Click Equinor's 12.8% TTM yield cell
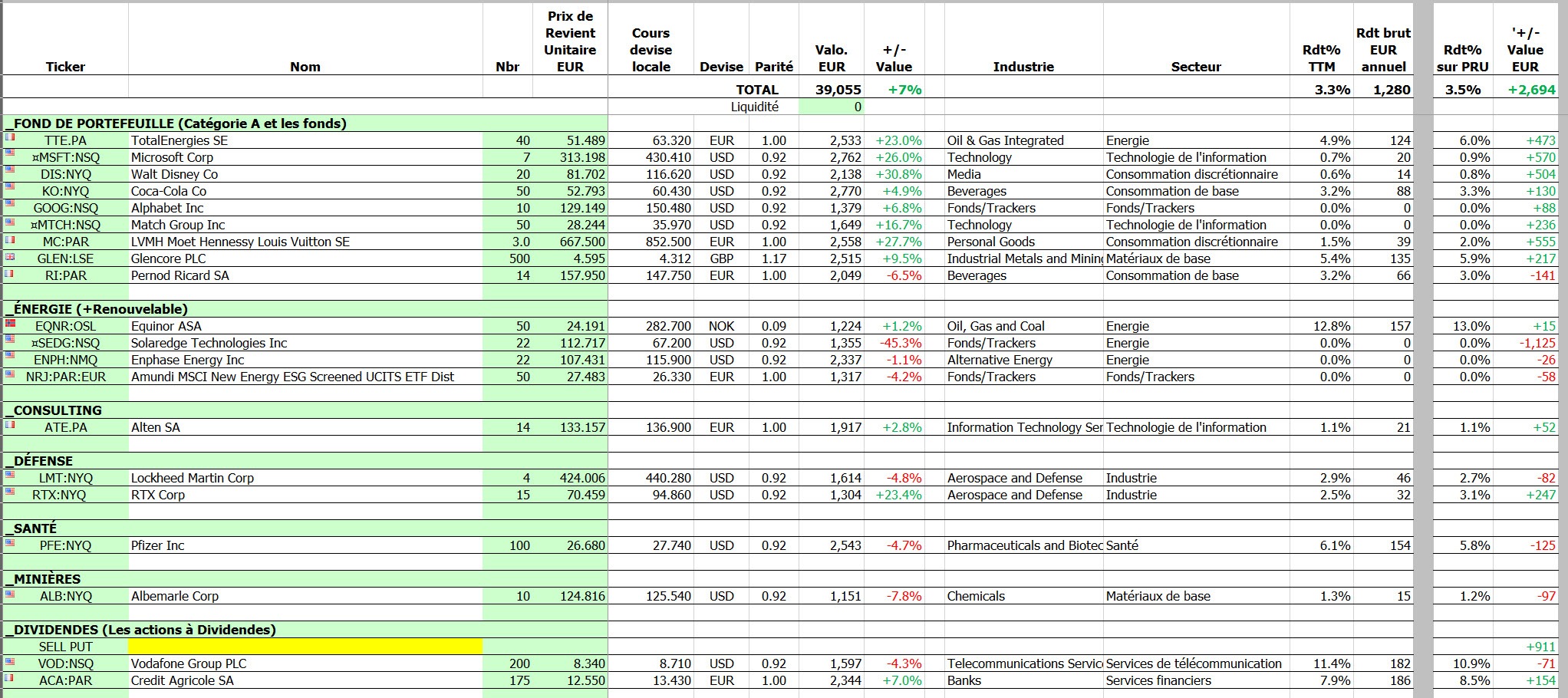The image size is (1568, 698). coord(1321,326)
